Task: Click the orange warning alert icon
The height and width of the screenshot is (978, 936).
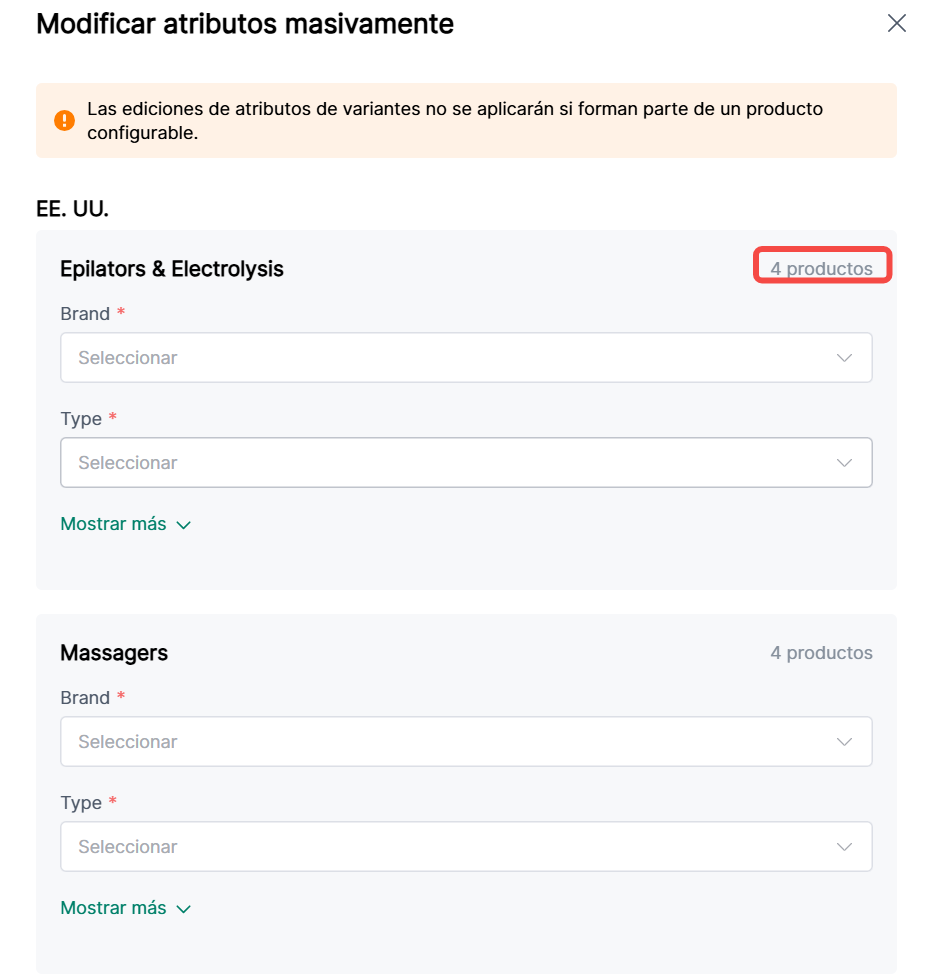Action: coord(64,120)
